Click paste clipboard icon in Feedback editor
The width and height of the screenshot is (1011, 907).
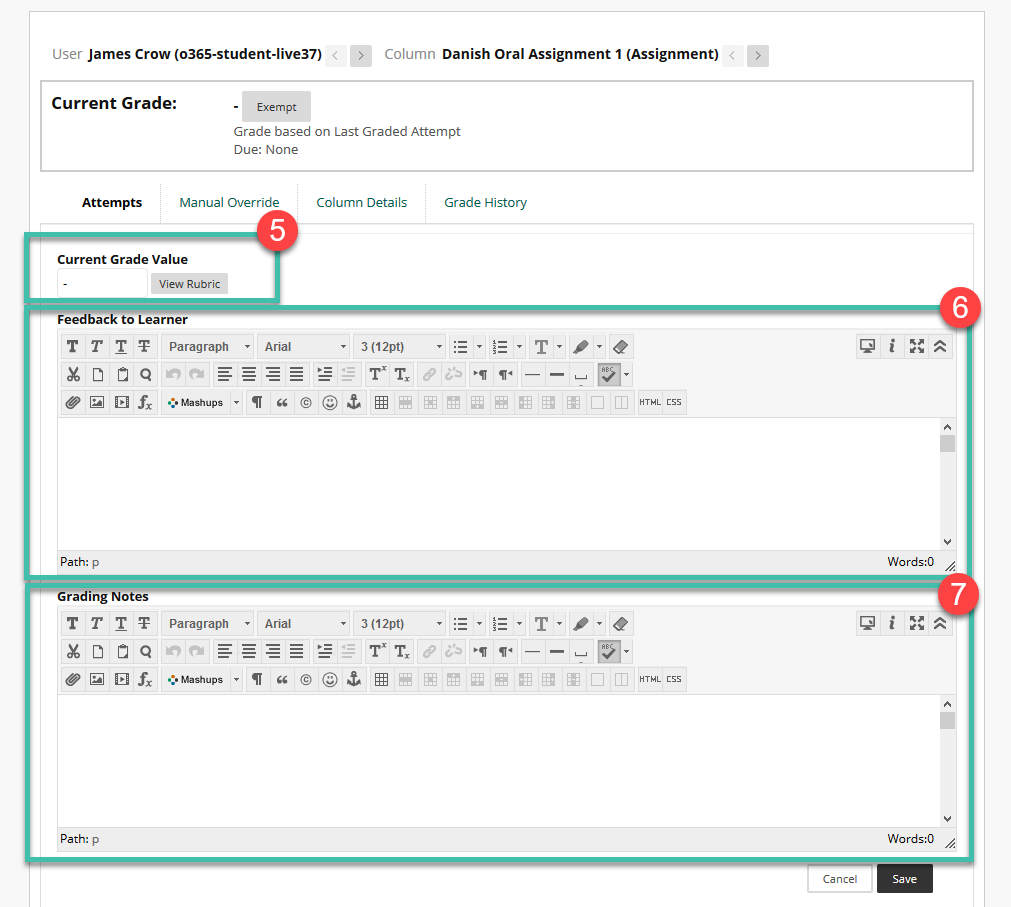(122, 375)
